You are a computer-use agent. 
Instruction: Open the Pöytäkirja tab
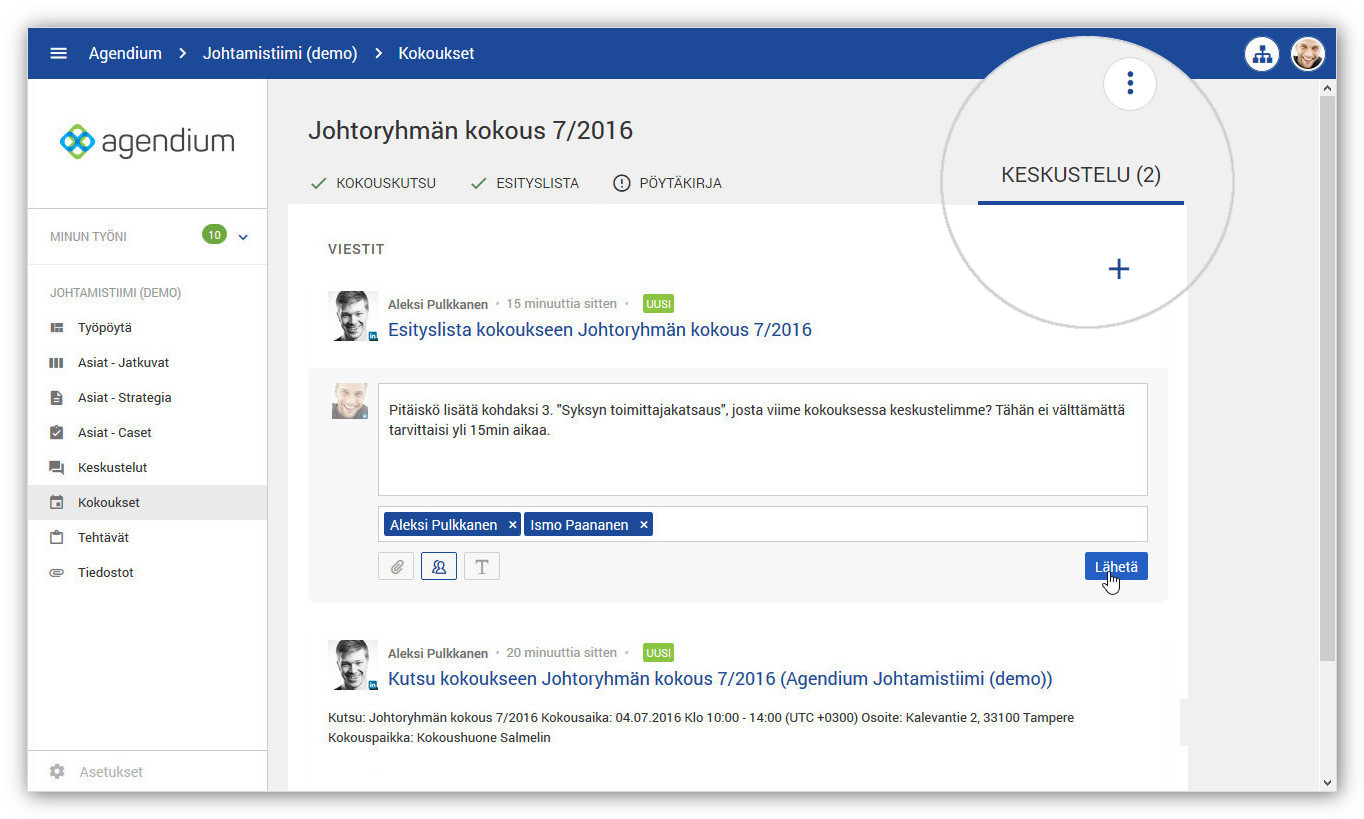[667, 183]
